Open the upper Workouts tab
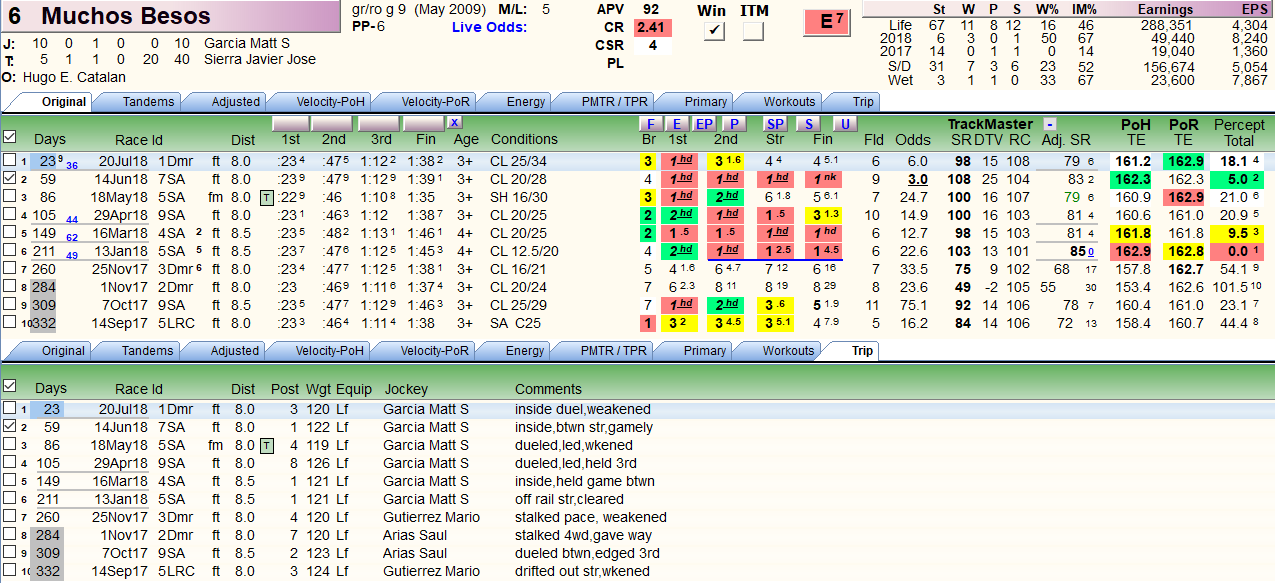 click(789, 101)
